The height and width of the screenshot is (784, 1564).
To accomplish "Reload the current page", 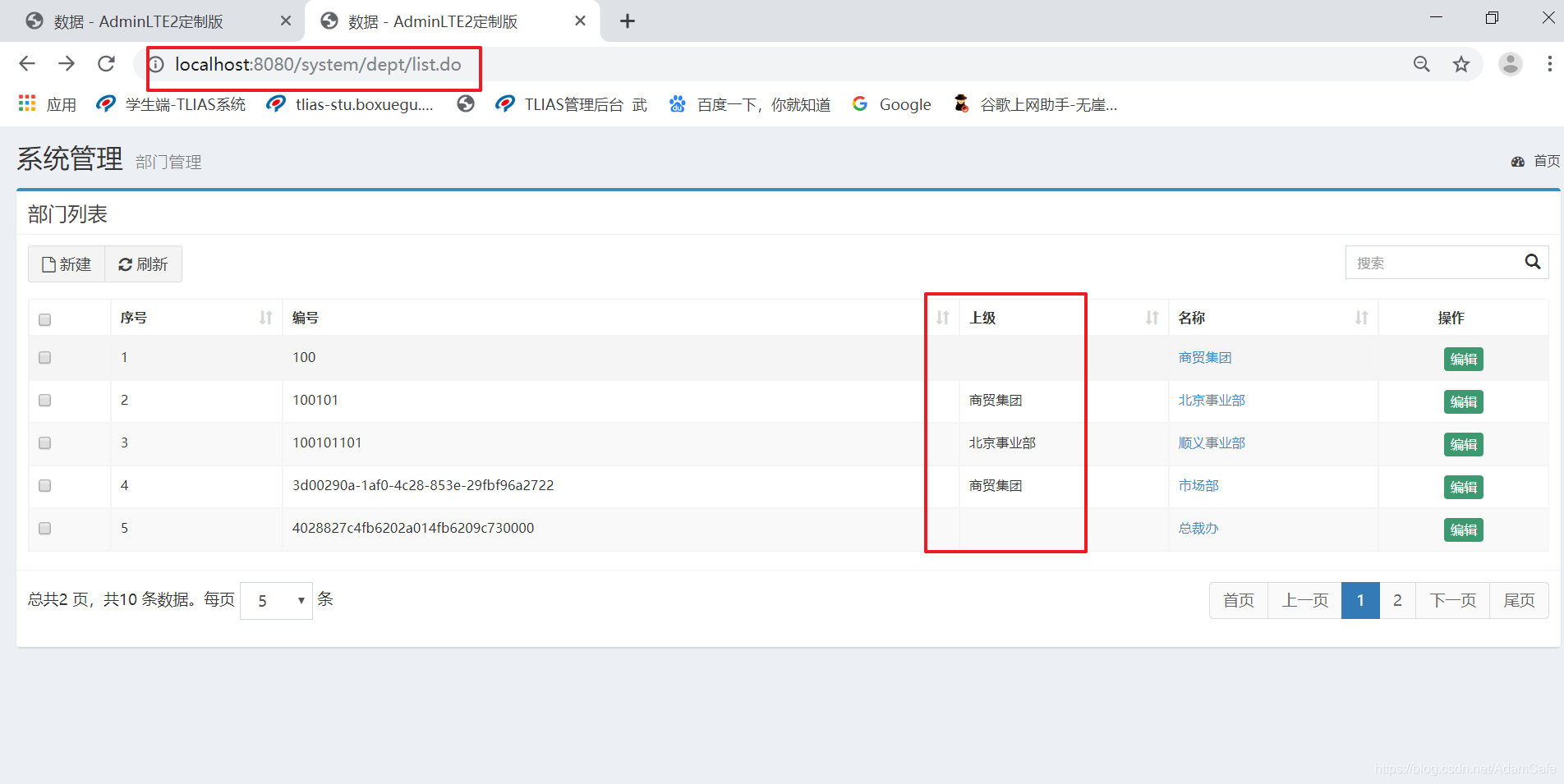I will pos(106,64).
